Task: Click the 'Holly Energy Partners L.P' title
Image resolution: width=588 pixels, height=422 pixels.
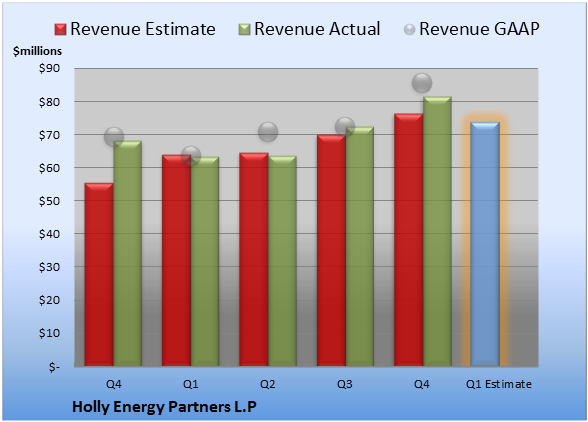Action: 164,407
